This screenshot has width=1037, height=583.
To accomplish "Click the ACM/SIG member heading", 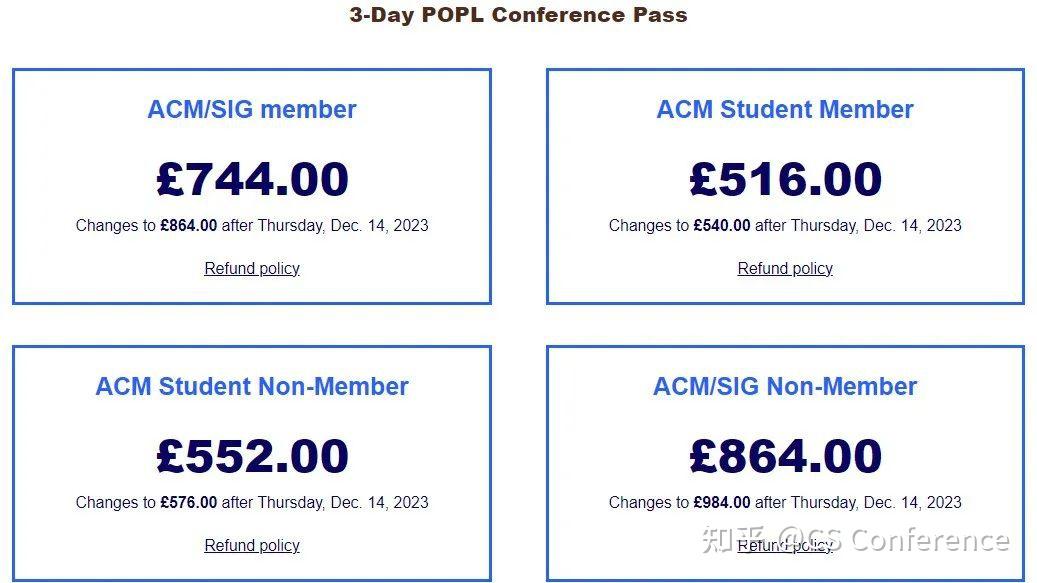I will 251,110.
